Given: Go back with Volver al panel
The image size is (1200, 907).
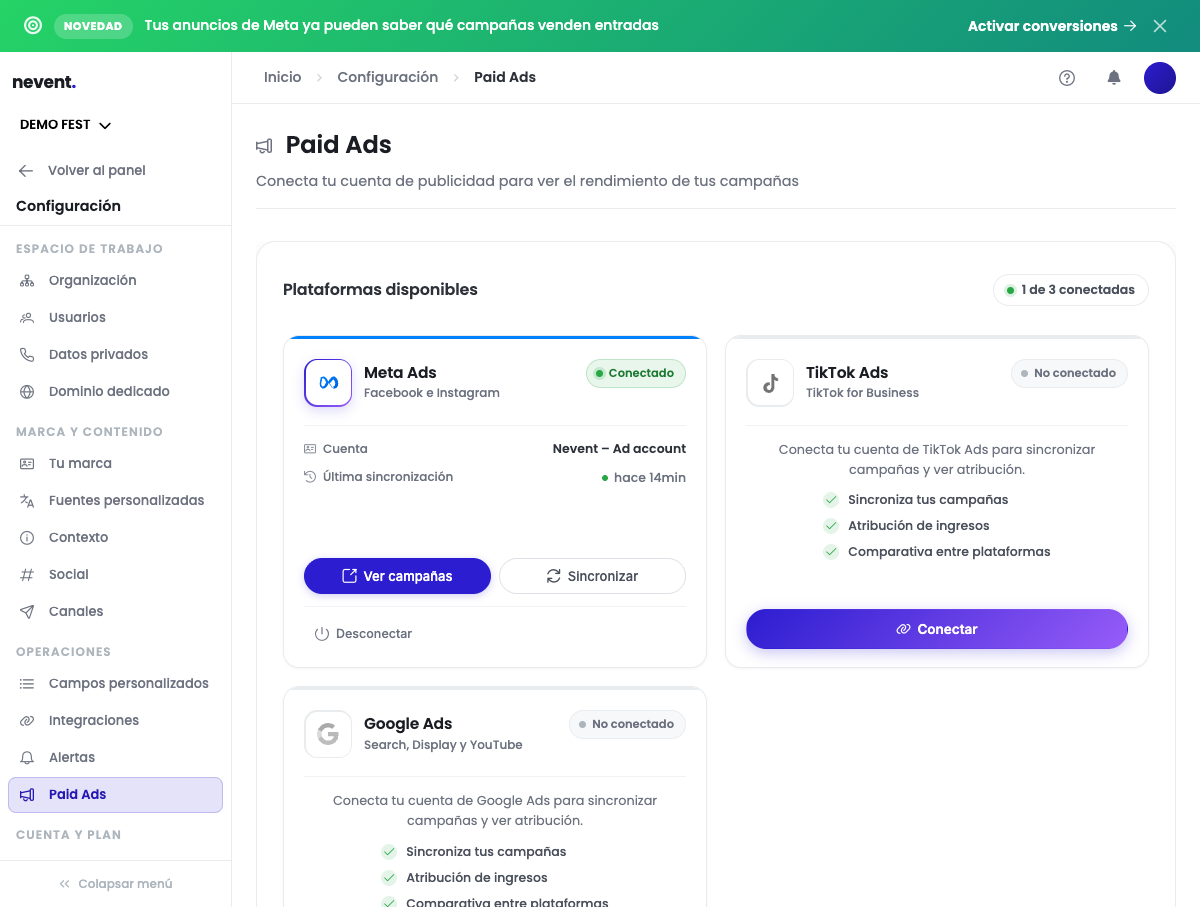Looking at the screenshot, I should (83, 171).
